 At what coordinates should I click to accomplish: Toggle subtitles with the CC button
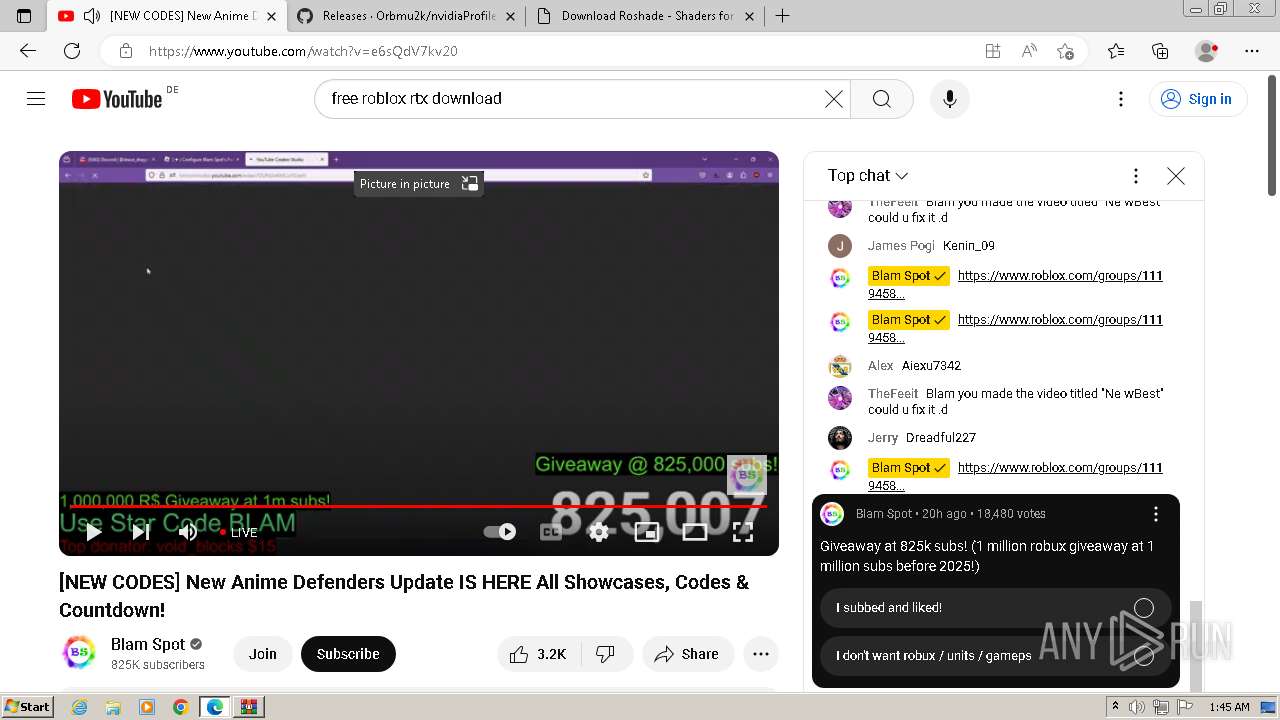tap(551, 532)
